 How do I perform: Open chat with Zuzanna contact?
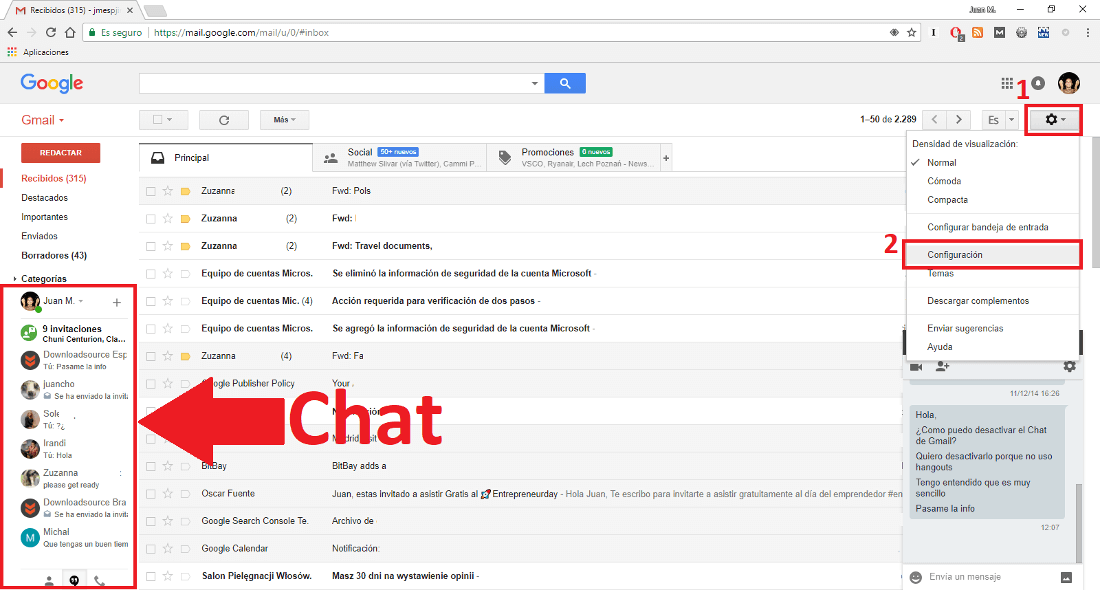tap(74, 478)
